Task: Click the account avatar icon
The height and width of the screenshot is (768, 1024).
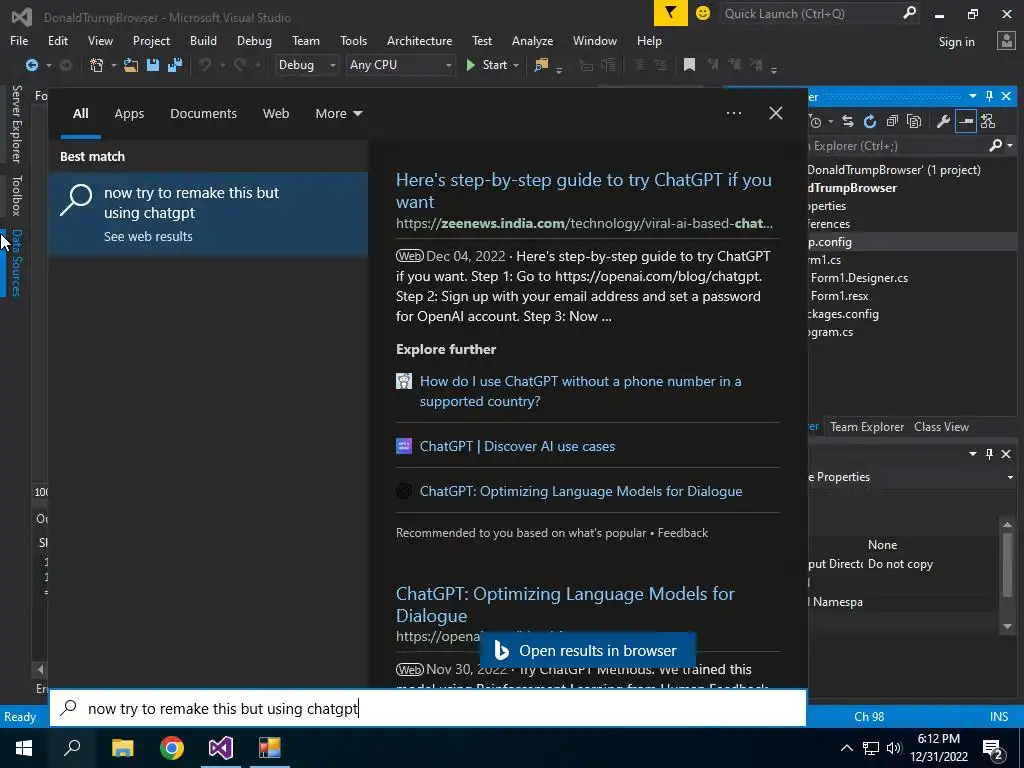Action: coord(1006,41)
